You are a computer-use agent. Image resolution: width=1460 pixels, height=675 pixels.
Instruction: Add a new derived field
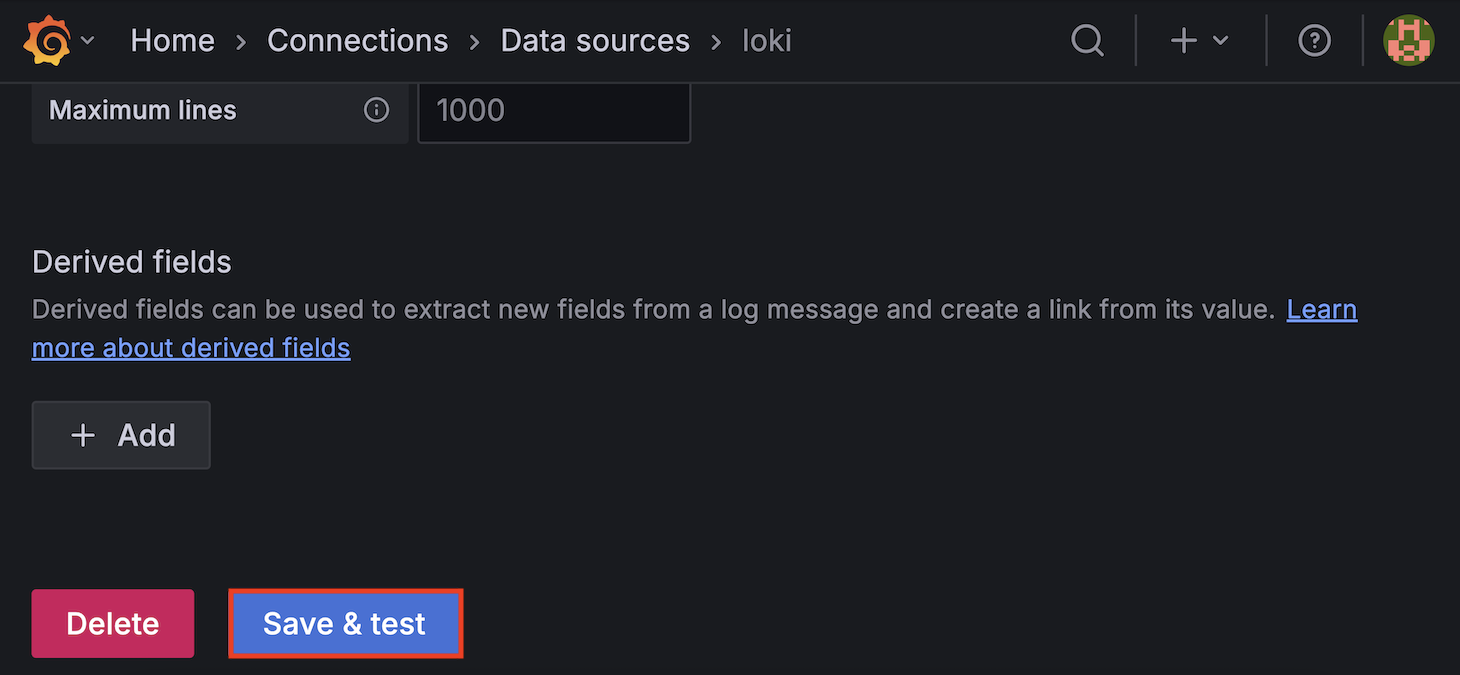[x=120, y=434]
